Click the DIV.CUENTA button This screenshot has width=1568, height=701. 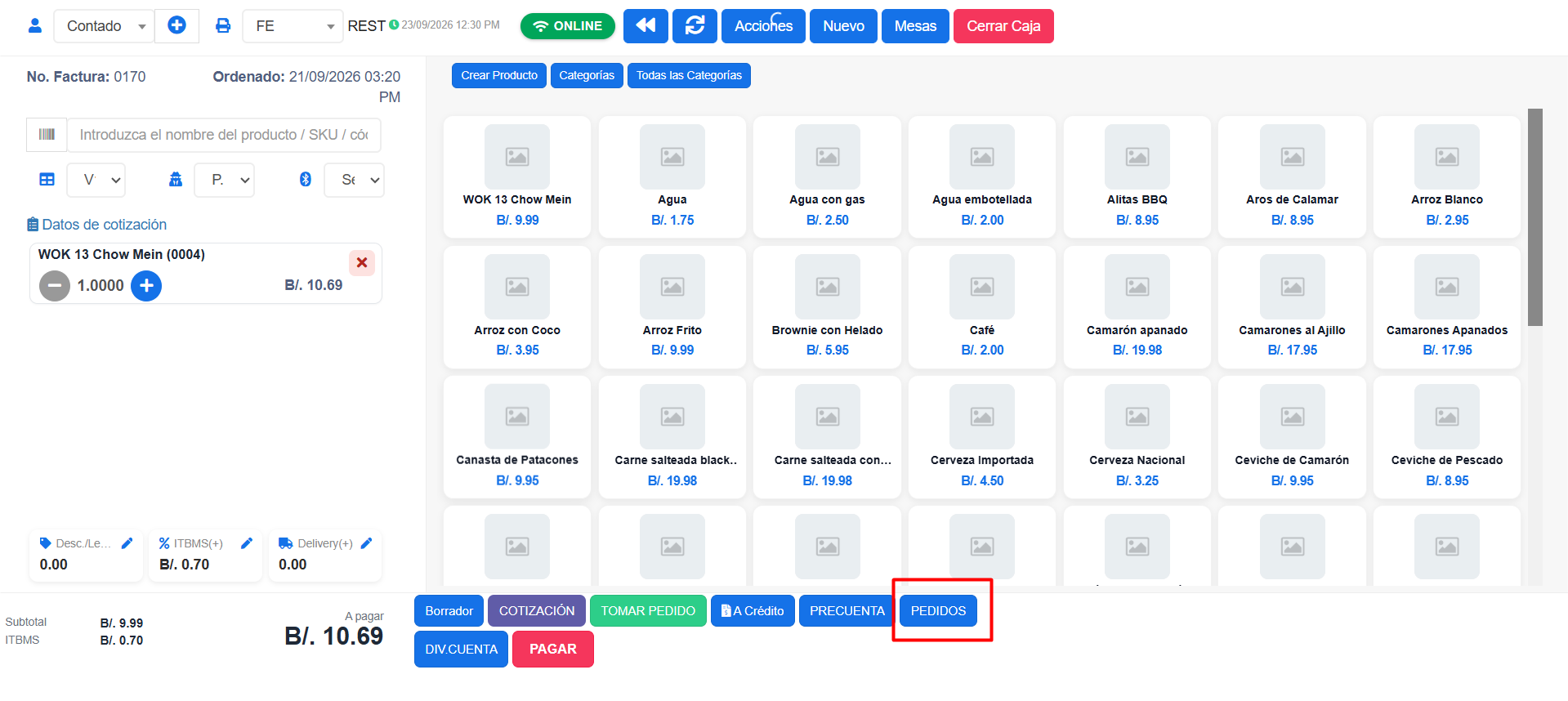[461, 649]
